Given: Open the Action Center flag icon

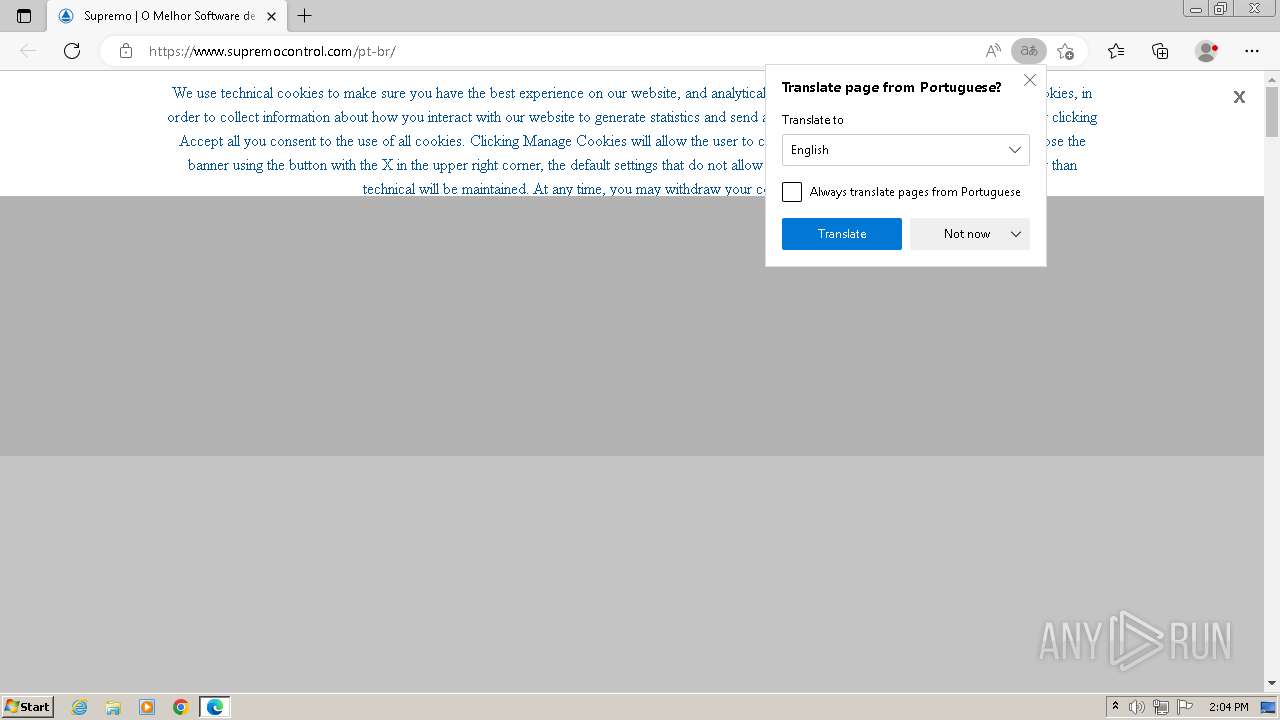Looking at the screenshot, I should [1185, 707].
